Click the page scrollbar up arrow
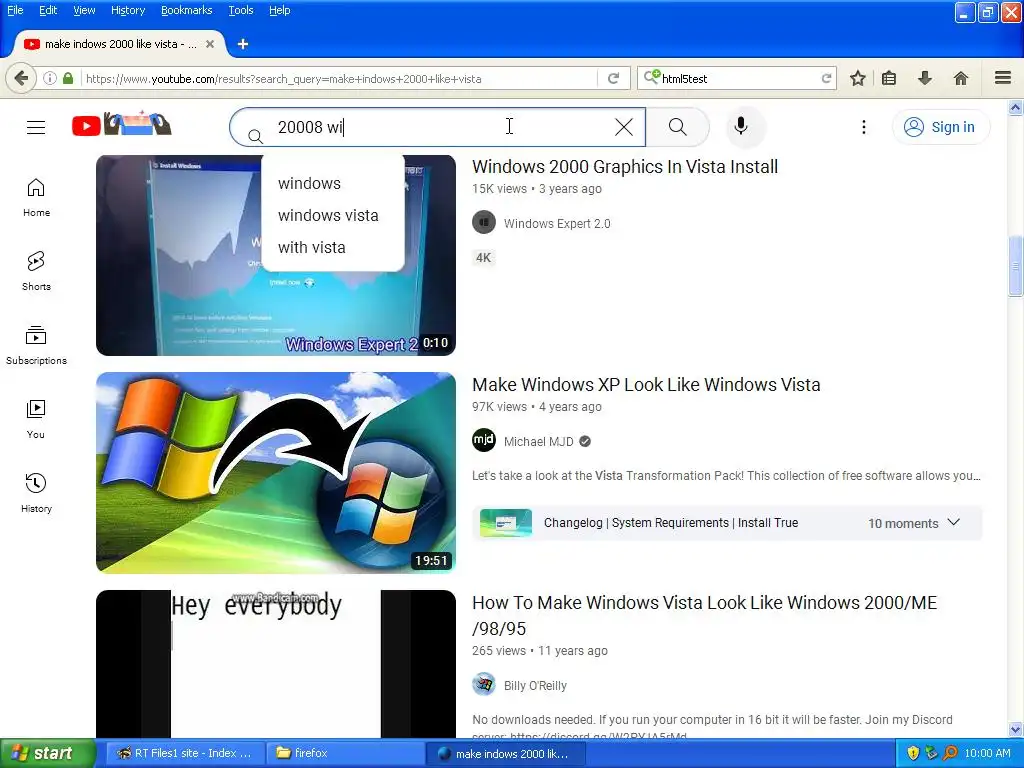The width and height of the screenshot is (1024, 768). pyautogui.click(x=1016, y=107)
